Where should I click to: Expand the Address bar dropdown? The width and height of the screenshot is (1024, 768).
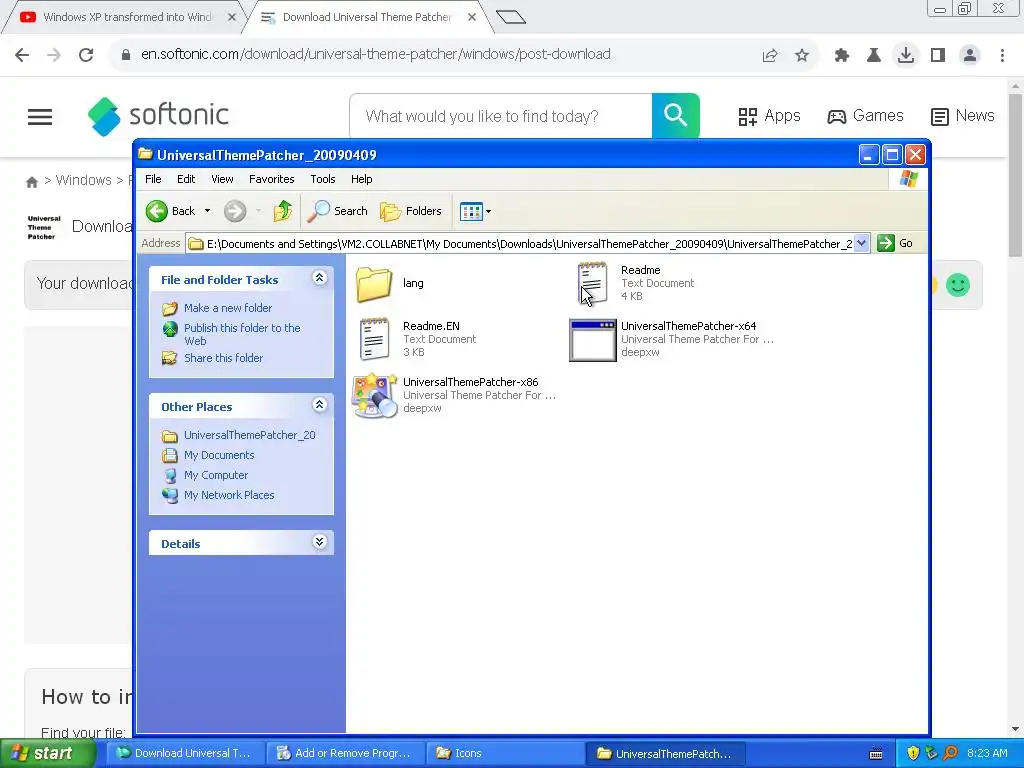tap(861, 244)
